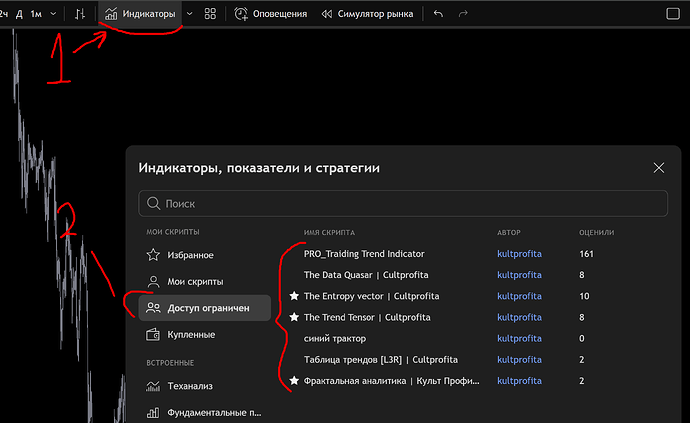The height and width of the screenshot is (423, 690).
Task: Close the indicators dialog
Action: tap(658, 169)
